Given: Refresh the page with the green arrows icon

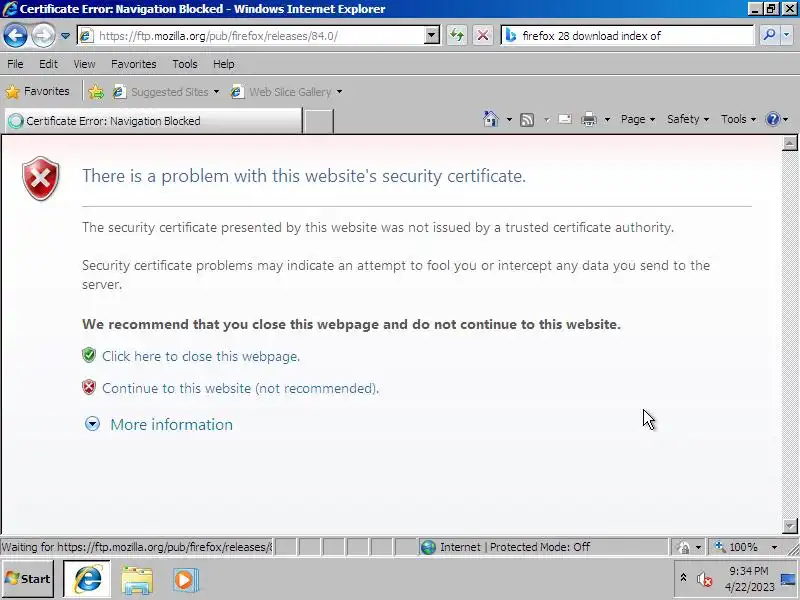Looking at the screenshot, I should [x=457, y=36].
